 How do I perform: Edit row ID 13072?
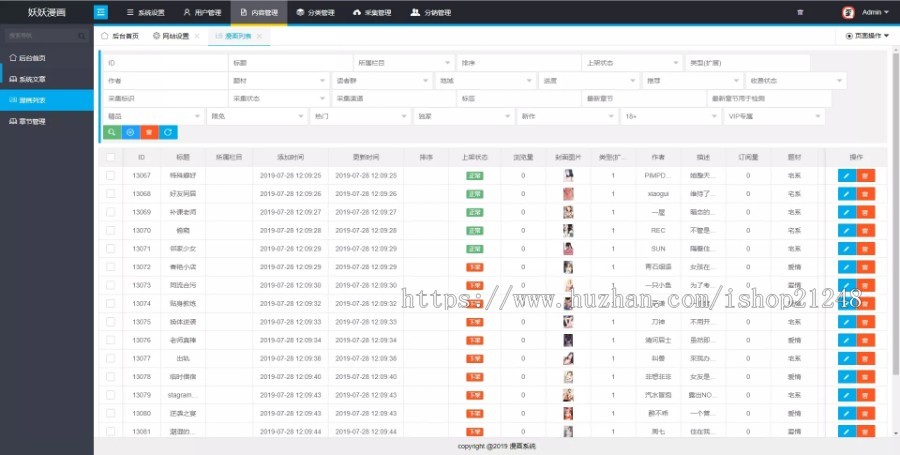(x=847, y=267)
